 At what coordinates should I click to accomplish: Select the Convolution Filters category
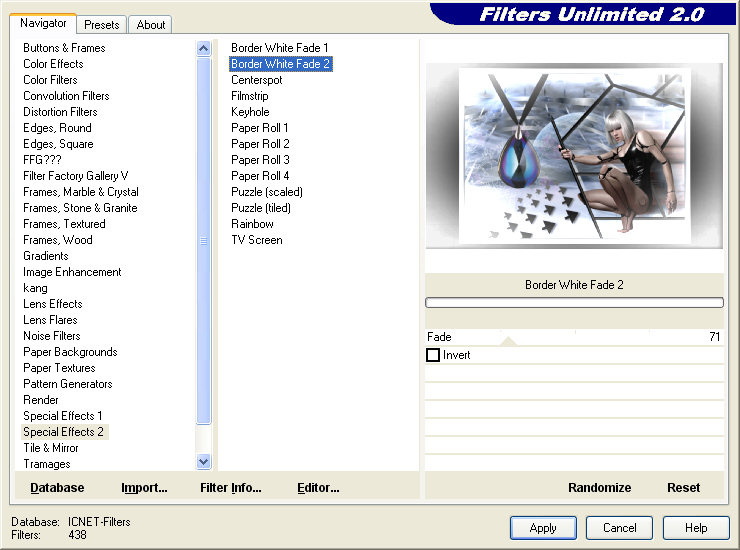coord(66,96)
